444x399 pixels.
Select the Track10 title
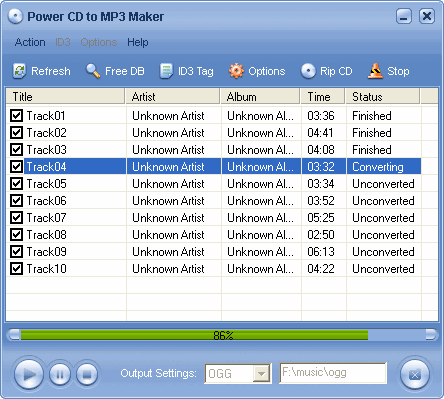tap(46, 268)
